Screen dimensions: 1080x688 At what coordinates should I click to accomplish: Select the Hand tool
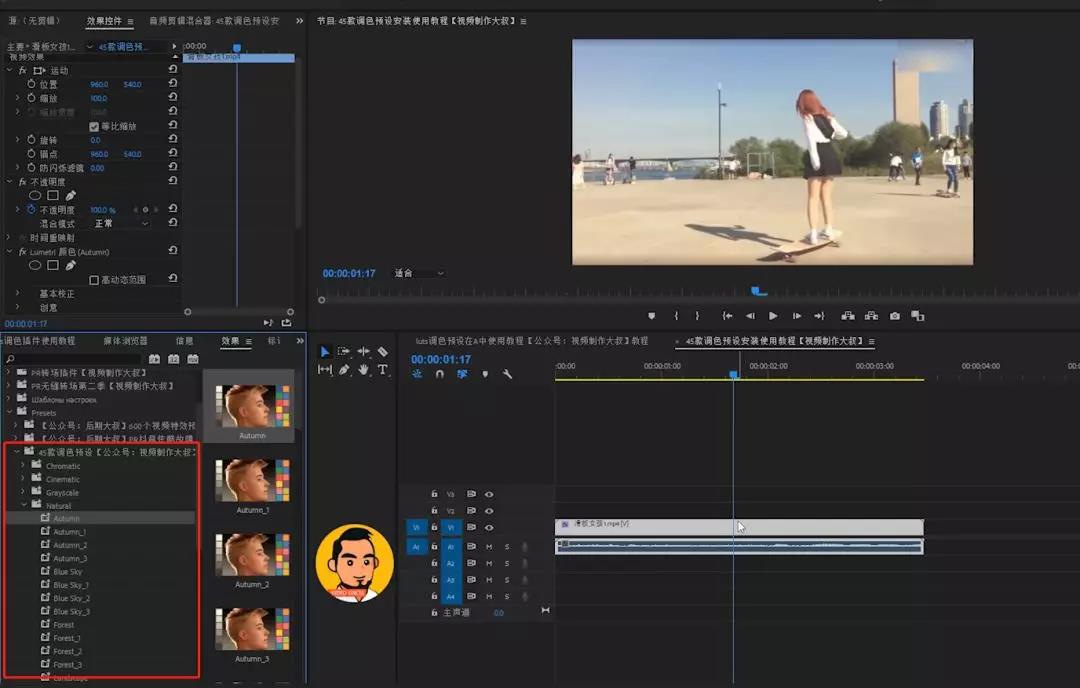tap(363, 370)
